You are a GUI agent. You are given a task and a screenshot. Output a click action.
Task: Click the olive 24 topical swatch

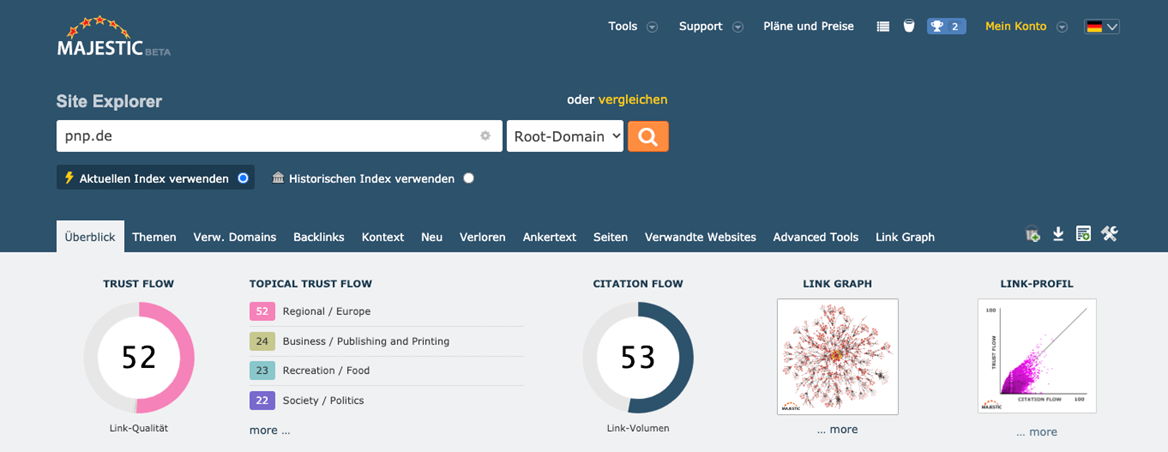coord(262,341)
